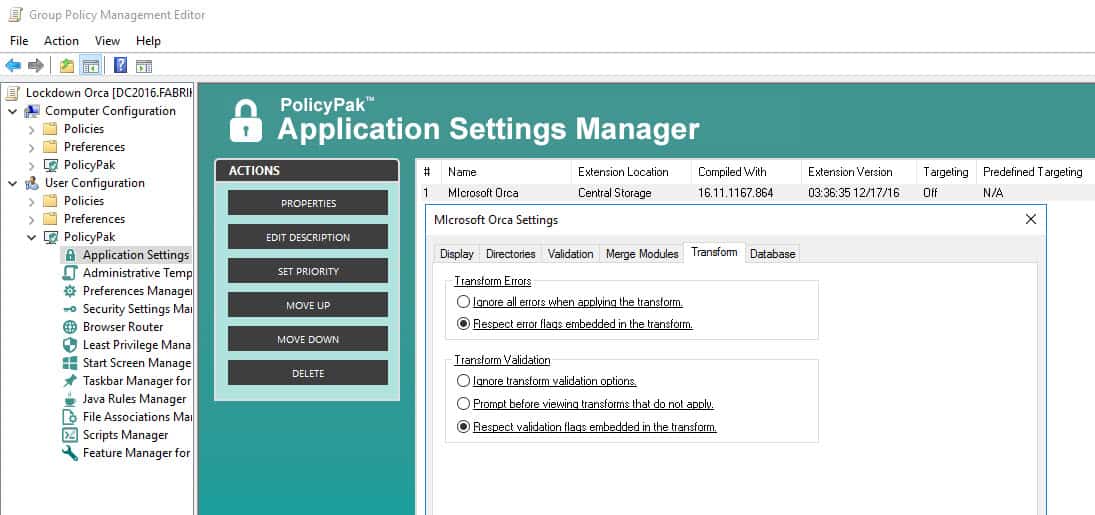This screenshot has width=1095, height=515.
Task: Open the Help question mark toolbar icon
Action: pos(120,66)
